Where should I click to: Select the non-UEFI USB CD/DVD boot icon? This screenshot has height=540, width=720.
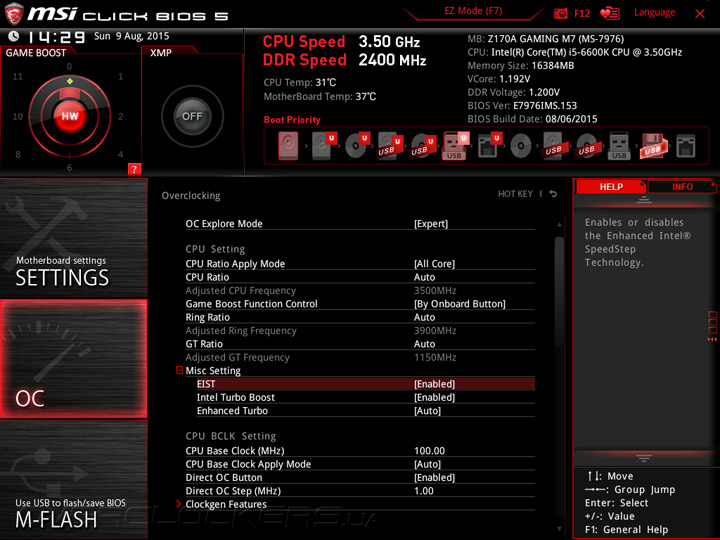pos(586,146)
